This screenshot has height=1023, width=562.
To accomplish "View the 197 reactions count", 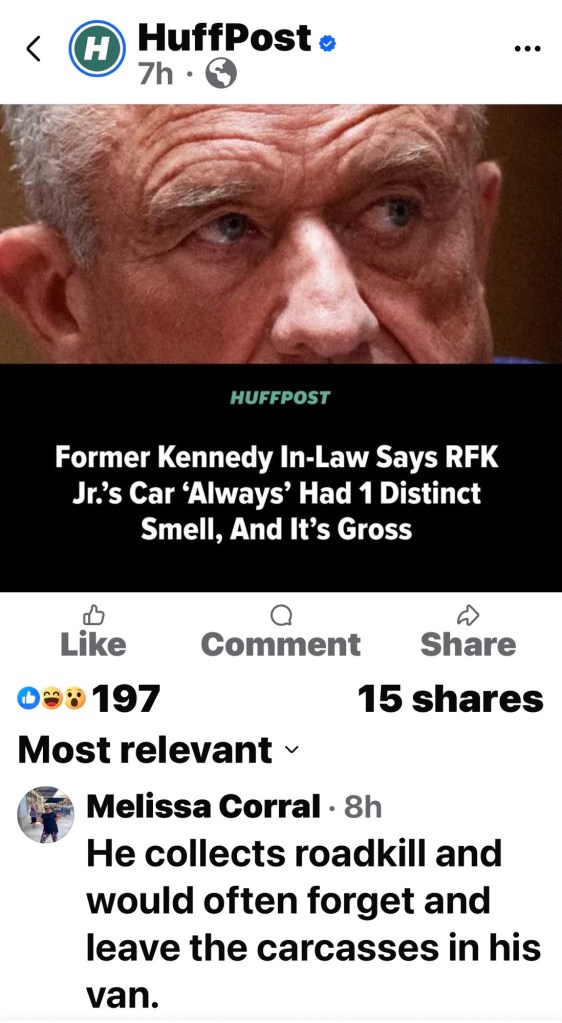I will [126, 699].
